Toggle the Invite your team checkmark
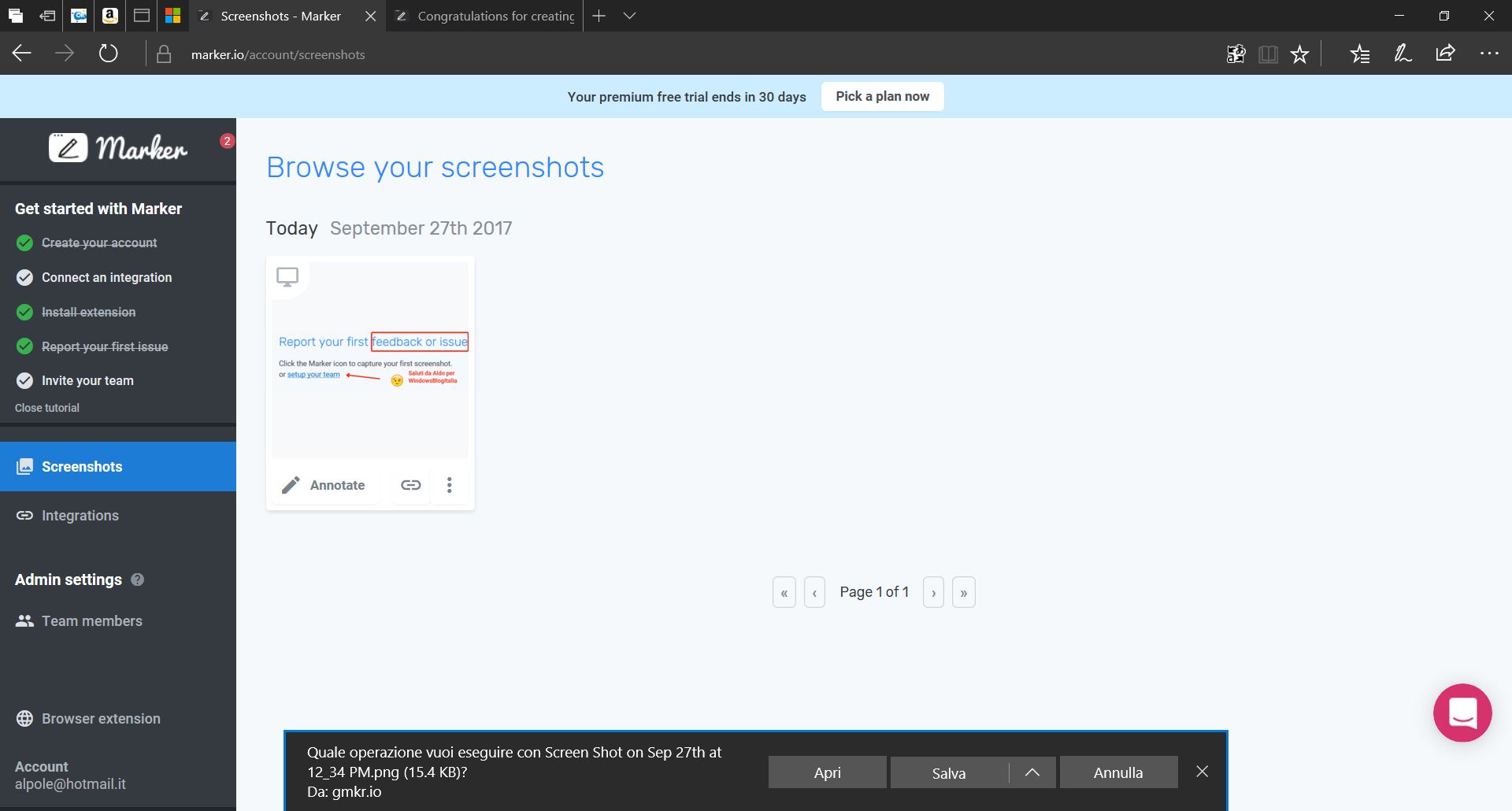This screenshot has width=1512, height=811. pyautogui.click(x=24, y=380)
